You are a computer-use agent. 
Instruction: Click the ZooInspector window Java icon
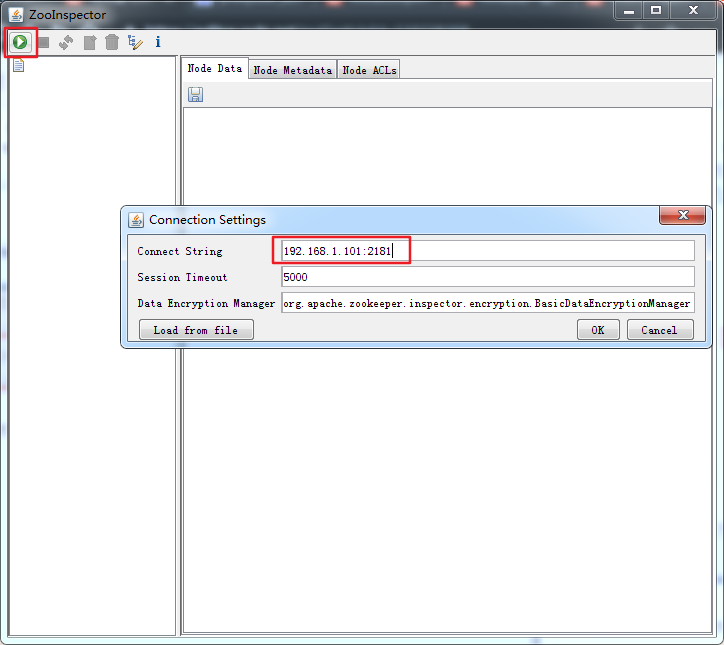[x=16, y=15]
